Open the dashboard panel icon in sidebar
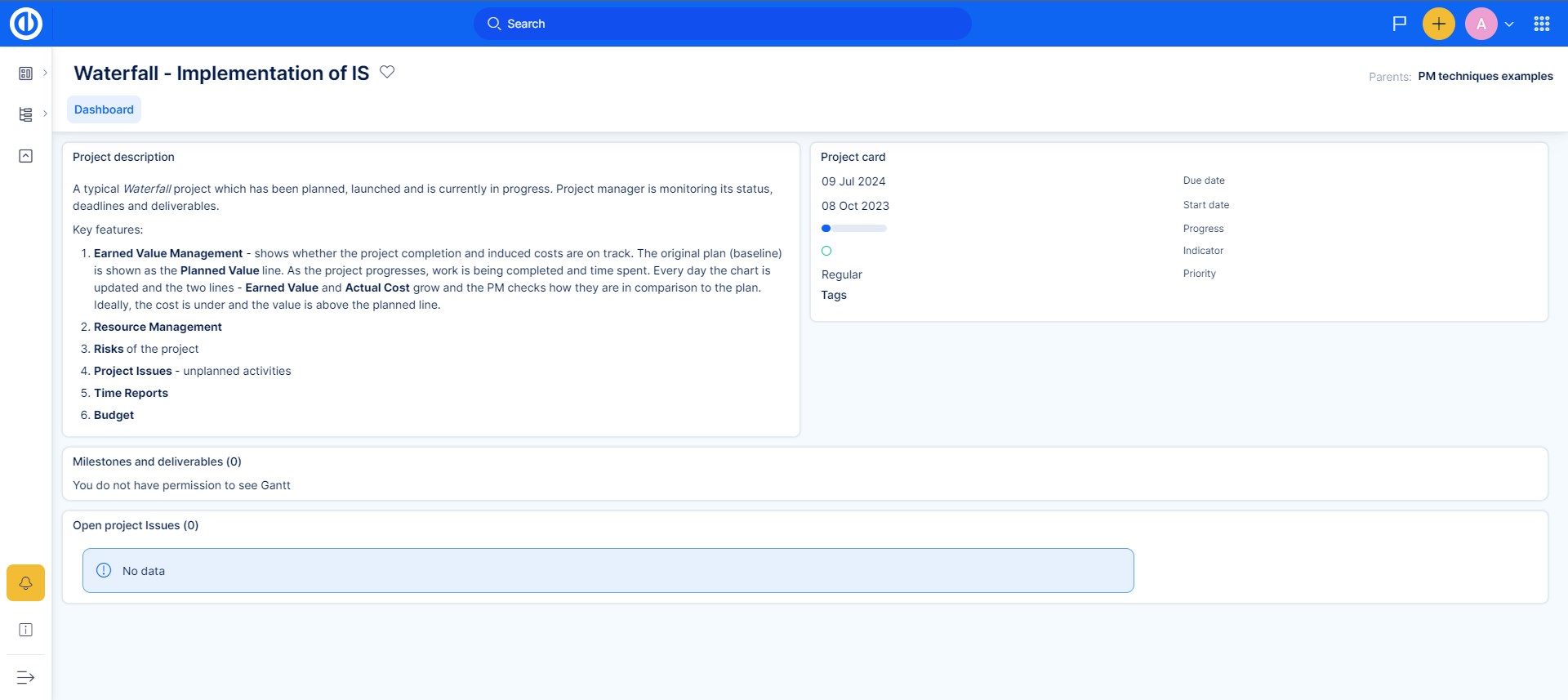The image size is (1568, 700). tap(26, 74)
